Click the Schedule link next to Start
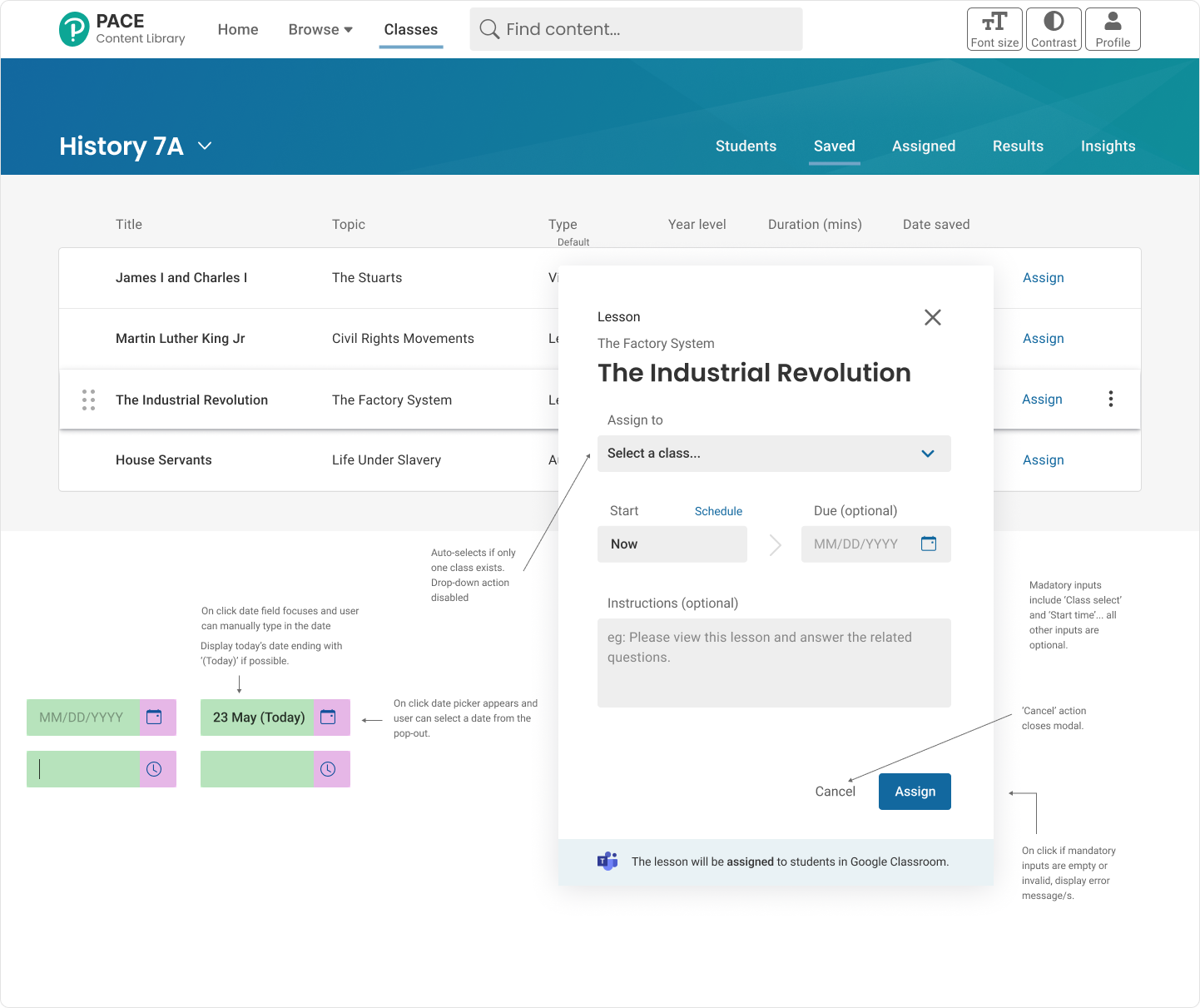The image size is (1200, 1008). tap(718, 511)
